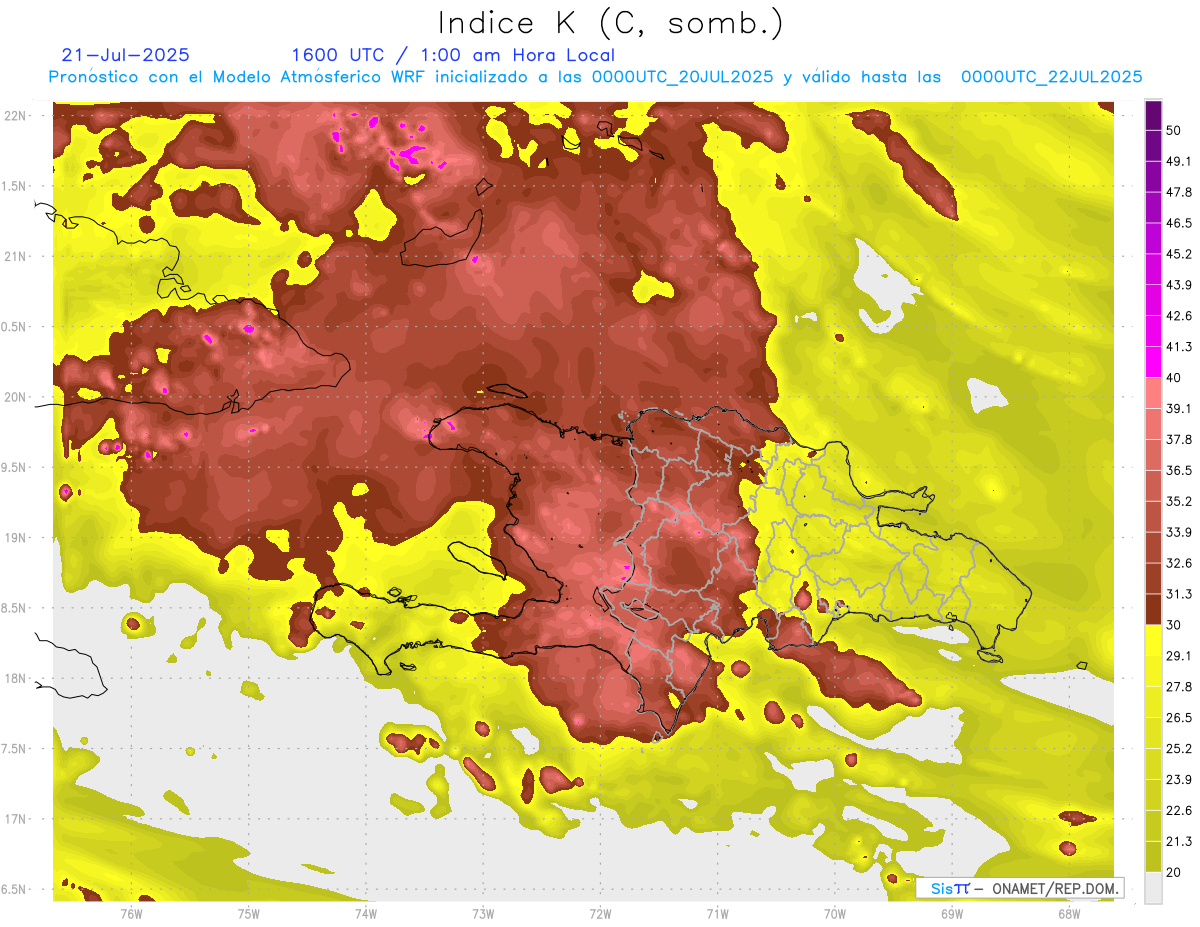Screen dimensions: 1200x927
Task: Click the colorbar value "42.6"
Action: [1179, 316]
